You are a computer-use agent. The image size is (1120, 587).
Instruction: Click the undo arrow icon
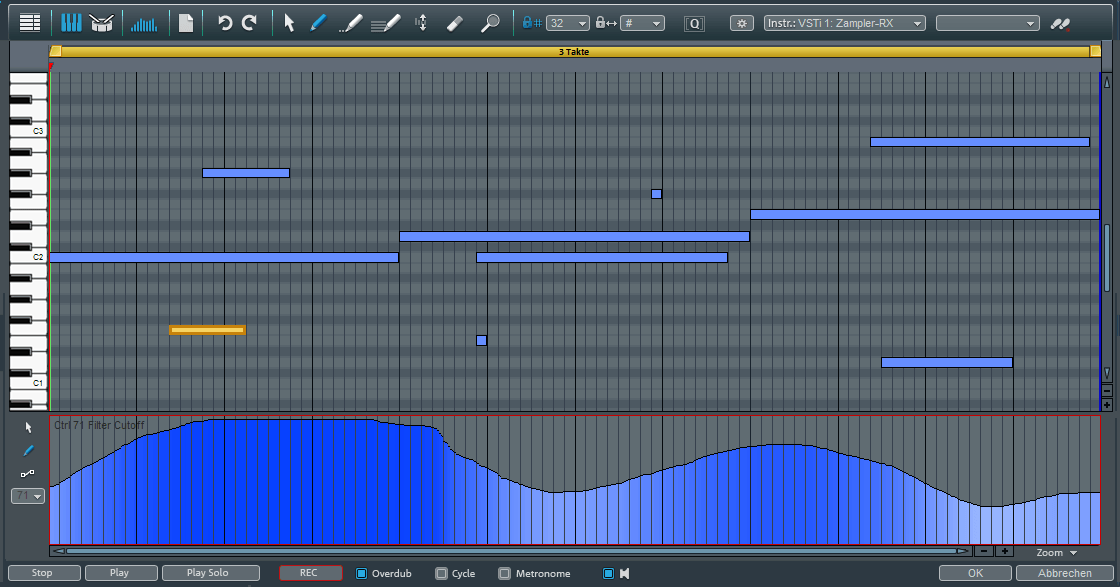225,22
